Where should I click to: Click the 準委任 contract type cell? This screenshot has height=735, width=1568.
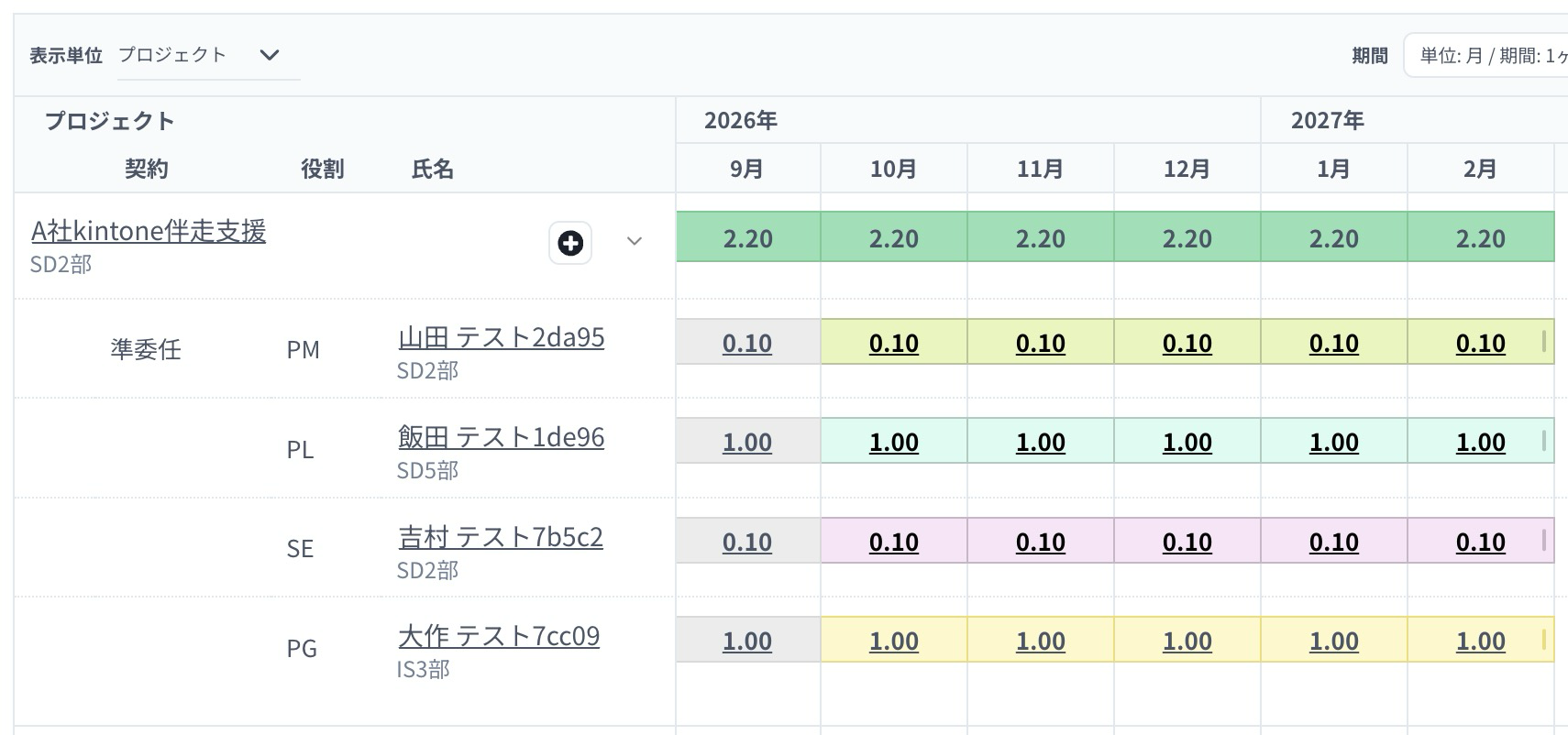tap(146, 349)
